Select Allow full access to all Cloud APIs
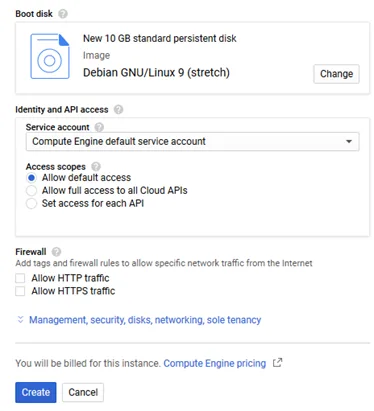 [x=31, y=191]
